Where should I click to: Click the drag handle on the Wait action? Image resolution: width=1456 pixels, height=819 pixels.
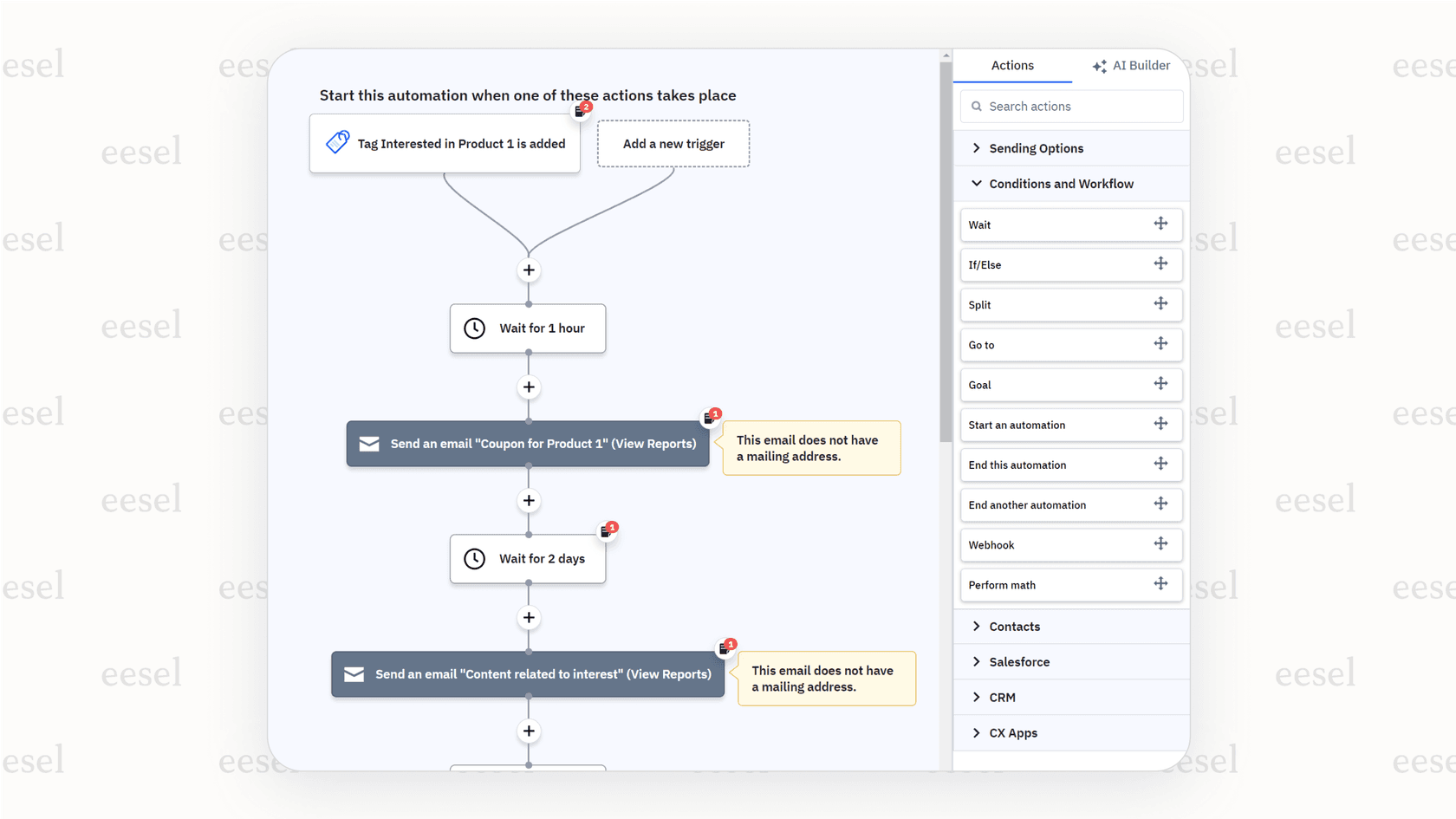[x=1161, y=224]
